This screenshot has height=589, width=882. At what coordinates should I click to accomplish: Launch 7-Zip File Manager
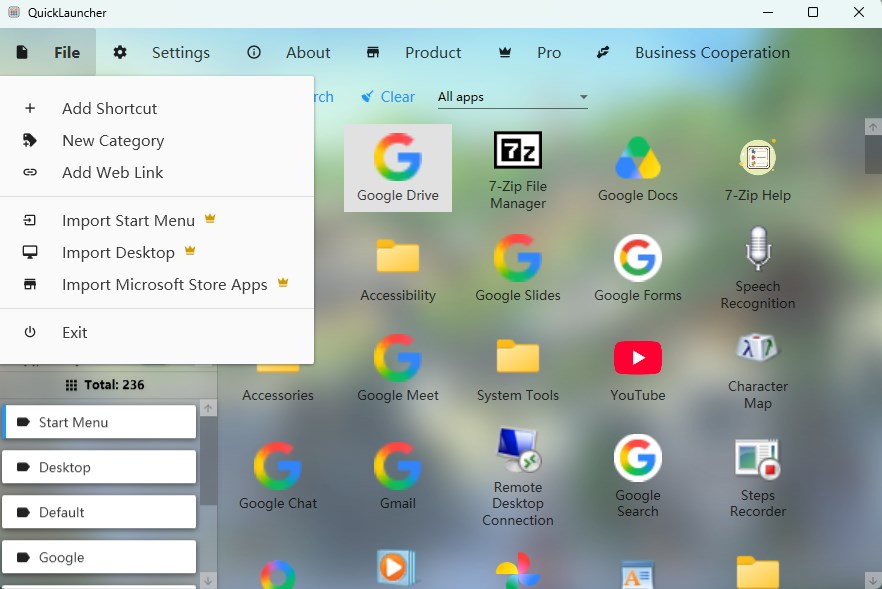518,168
